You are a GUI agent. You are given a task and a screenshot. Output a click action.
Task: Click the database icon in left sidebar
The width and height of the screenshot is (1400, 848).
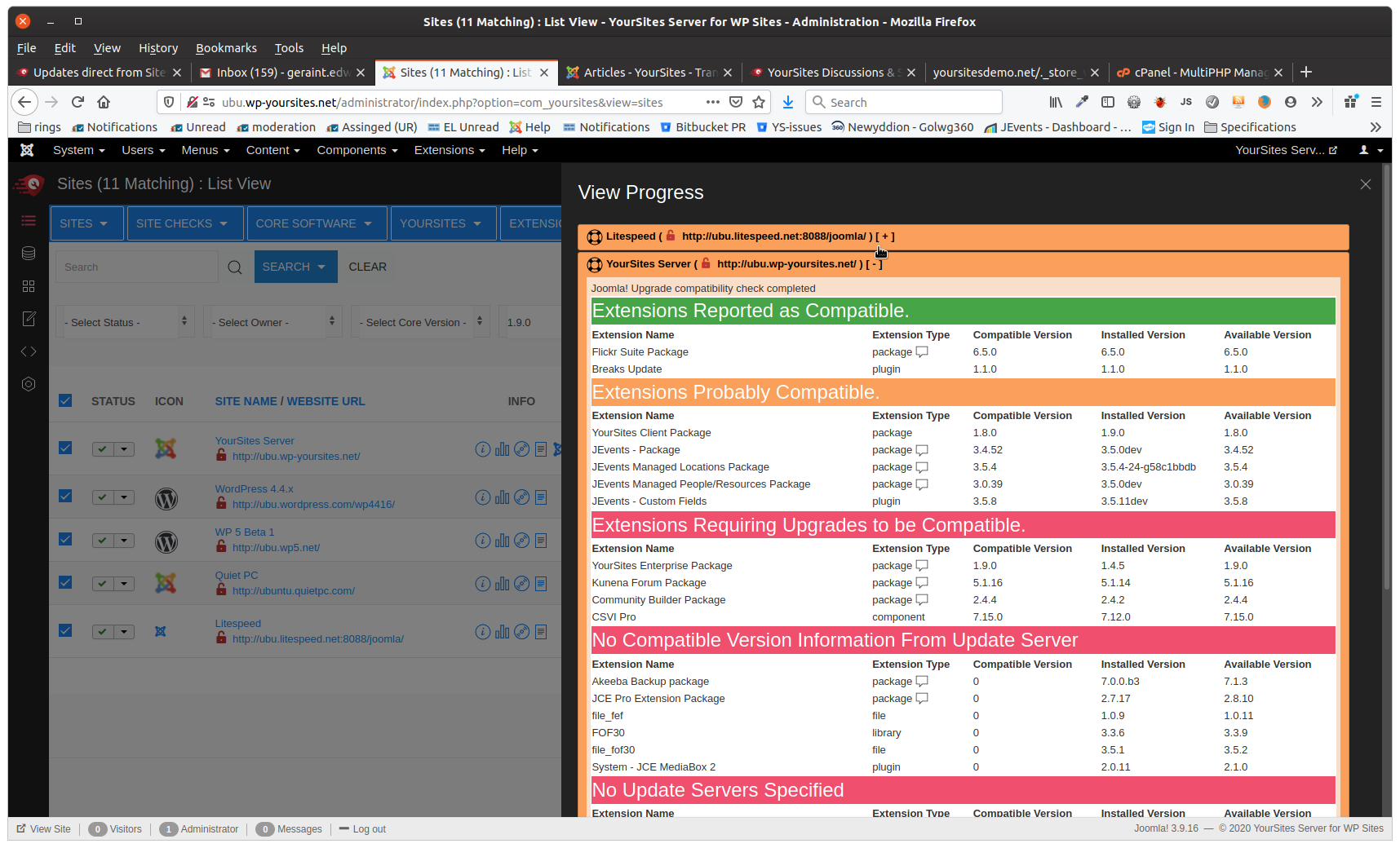coord(29,254)
